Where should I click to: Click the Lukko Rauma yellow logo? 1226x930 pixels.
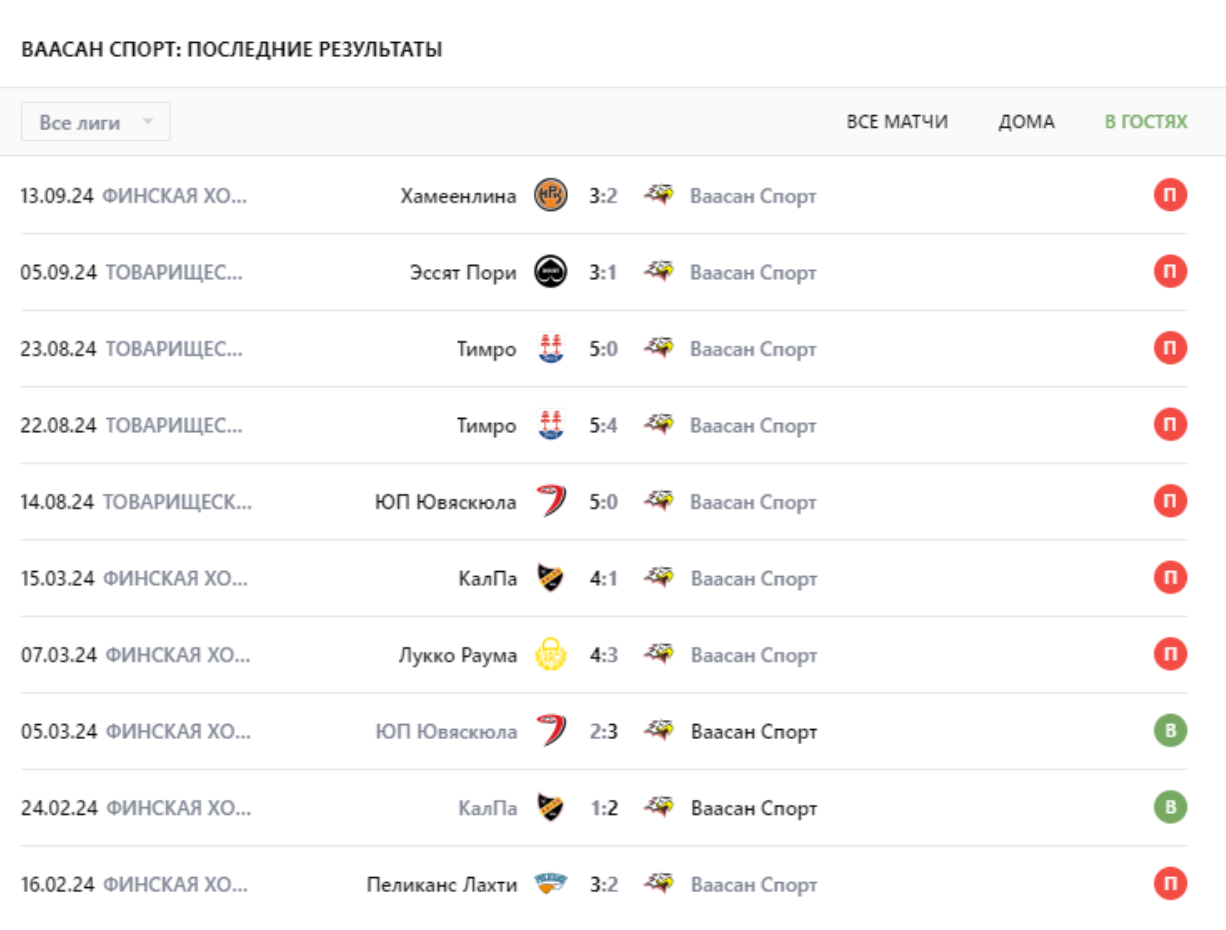(551, 655)
